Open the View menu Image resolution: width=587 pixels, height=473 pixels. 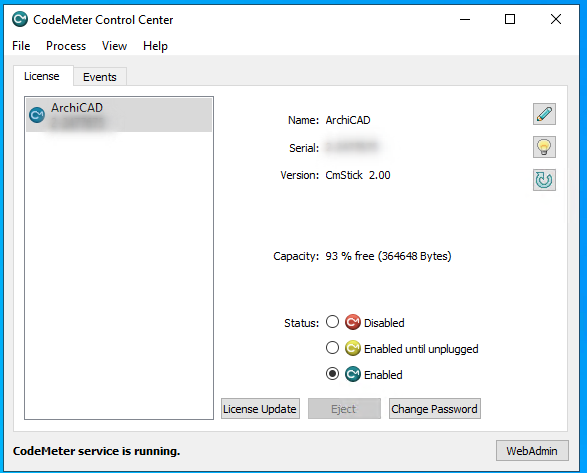click(x=114, y=46)
